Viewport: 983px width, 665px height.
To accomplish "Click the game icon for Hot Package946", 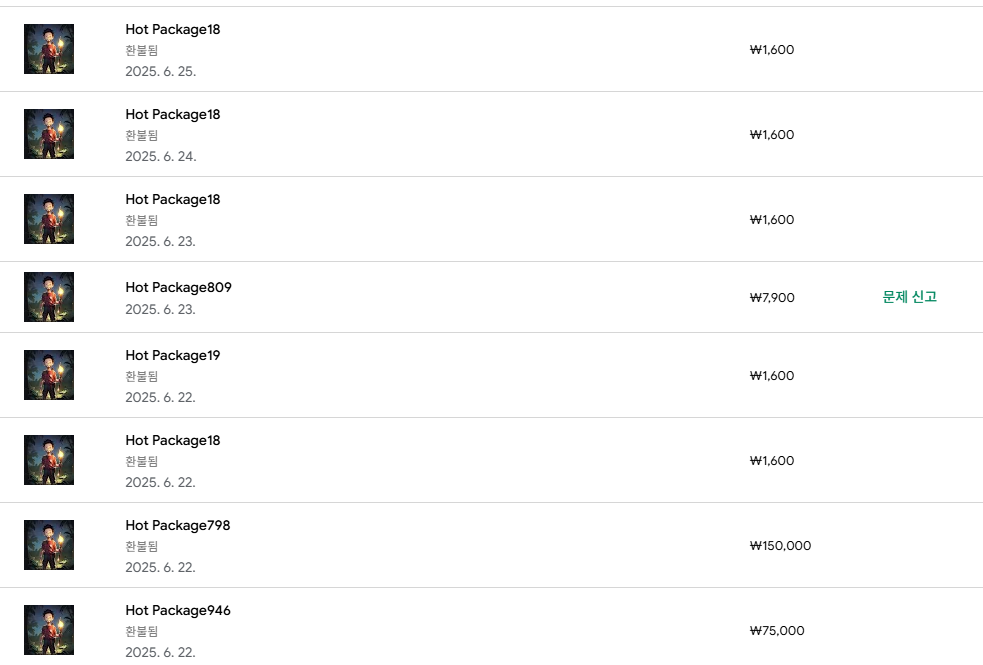I will (49, 630).
